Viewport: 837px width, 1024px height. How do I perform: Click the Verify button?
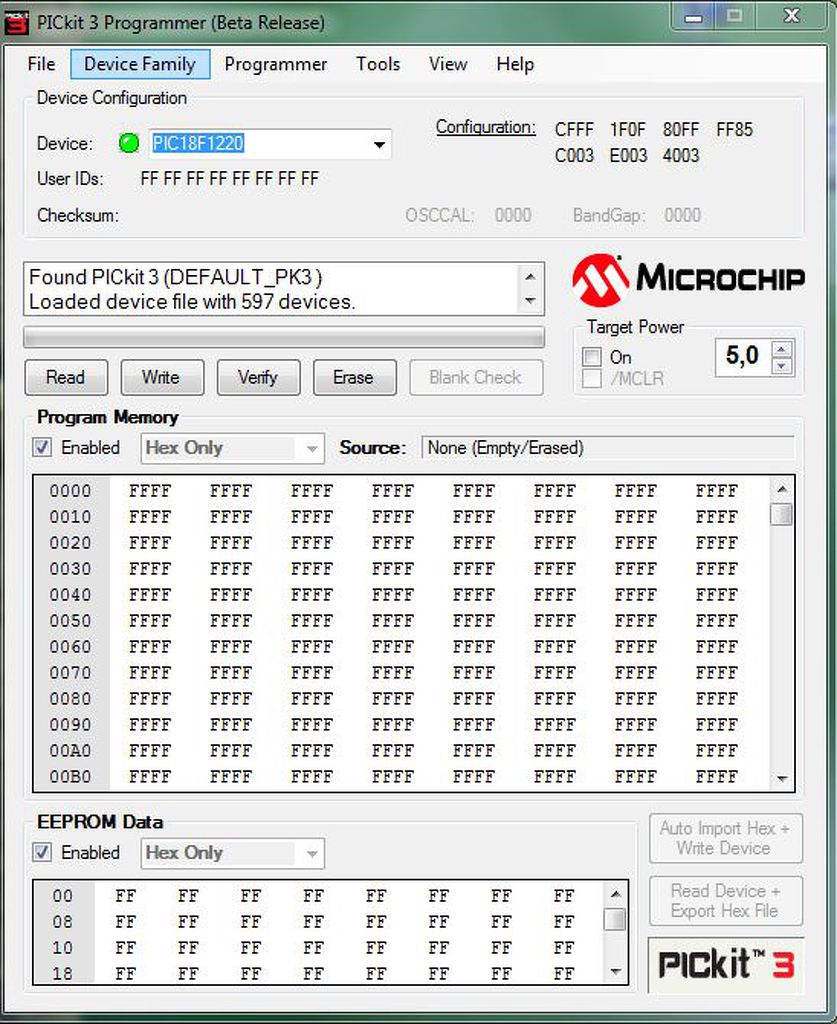coord(258,377)
